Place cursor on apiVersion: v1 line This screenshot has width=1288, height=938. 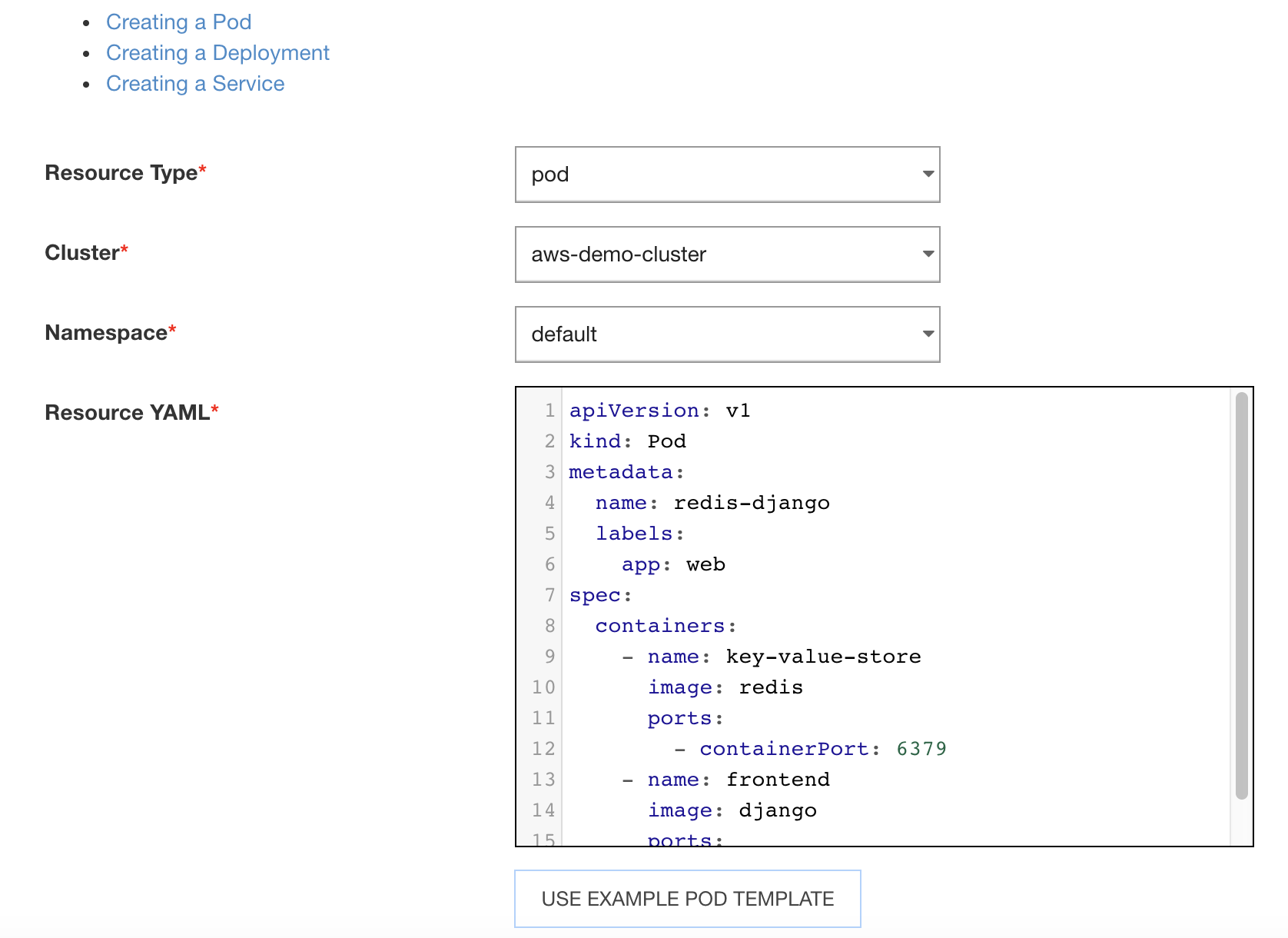659,411
